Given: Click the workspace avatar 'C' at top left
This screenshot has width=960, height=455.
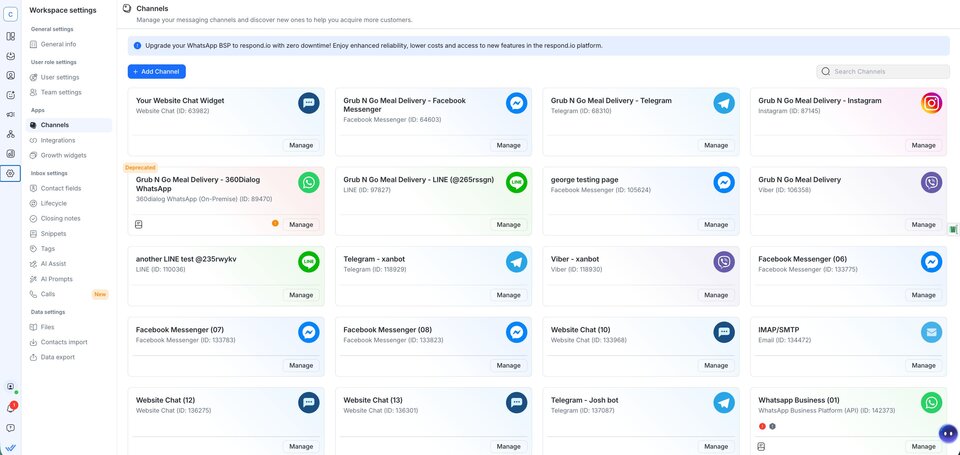Looking at the screenshot, I should tap(10, 15).
